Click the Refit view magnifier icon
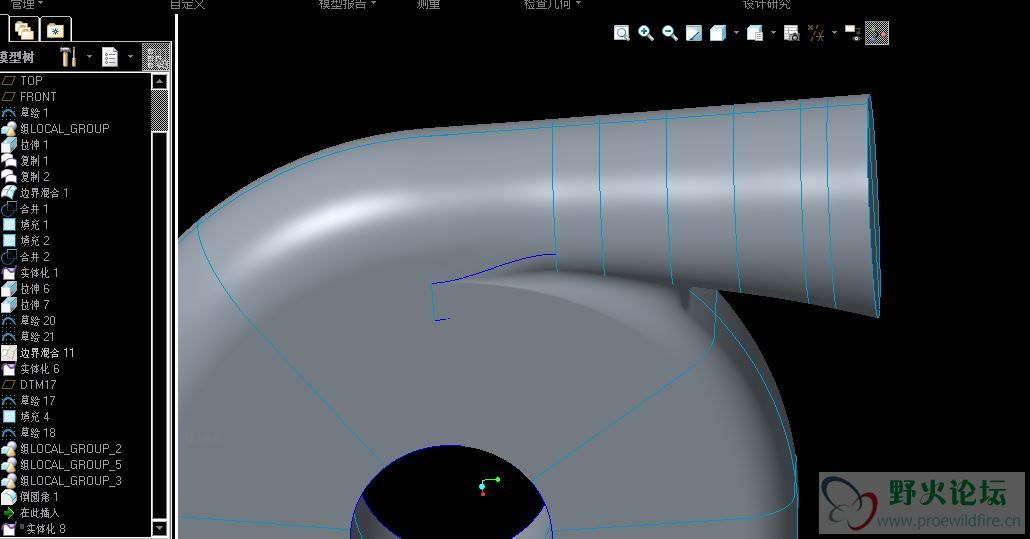This screenshot has width=1030, height=539. click(621, 33)
